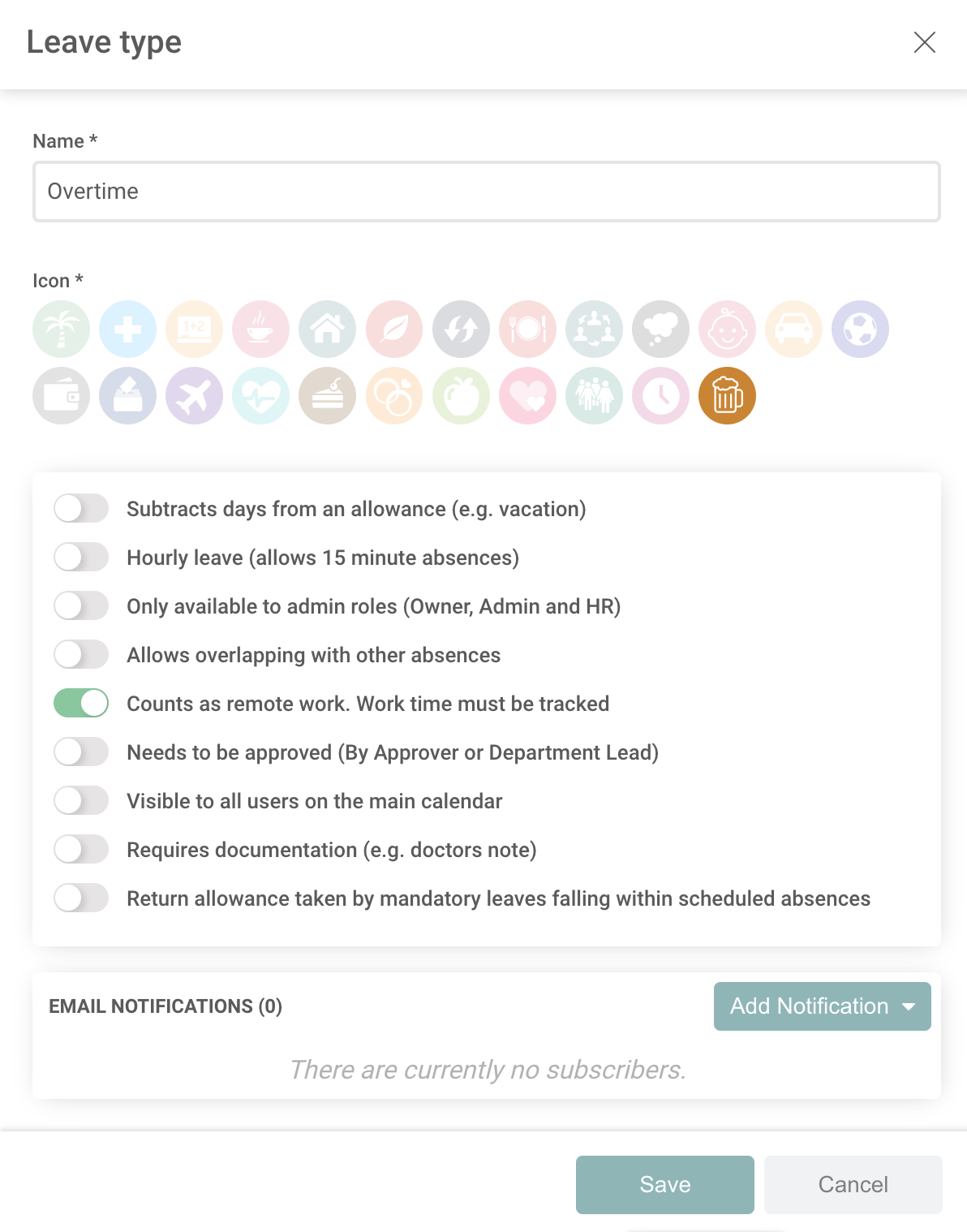This screenshot has width=967, height=1232.
Task: Click the Cancel button
Action: pyautogui.click(x=853, y=1185)
